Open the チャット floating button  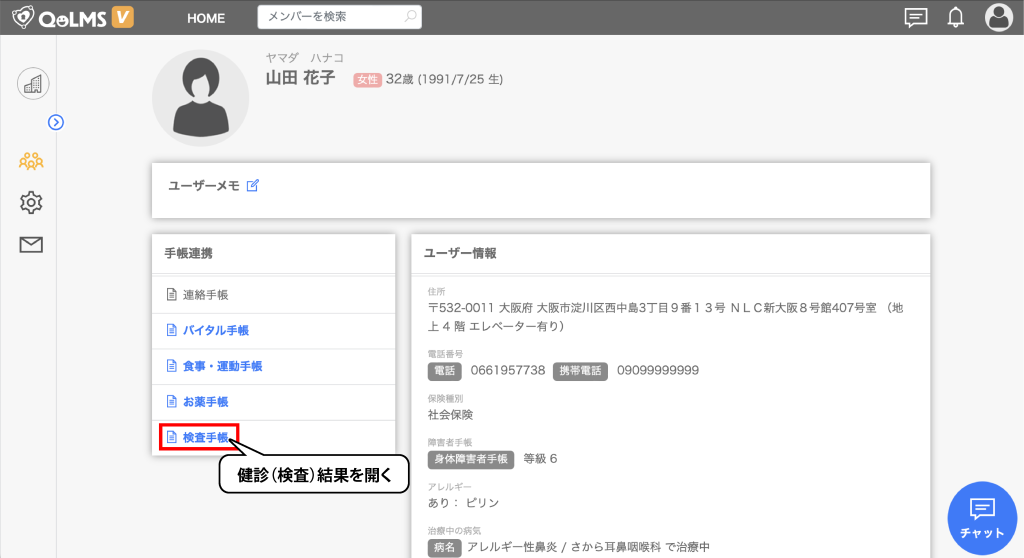click(x=982, y=517)
